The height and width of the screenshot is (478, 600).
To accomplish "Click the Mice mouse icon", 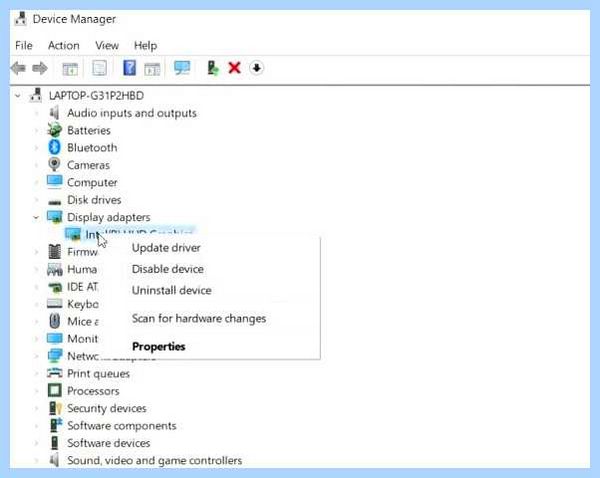I will click(55, 321).
